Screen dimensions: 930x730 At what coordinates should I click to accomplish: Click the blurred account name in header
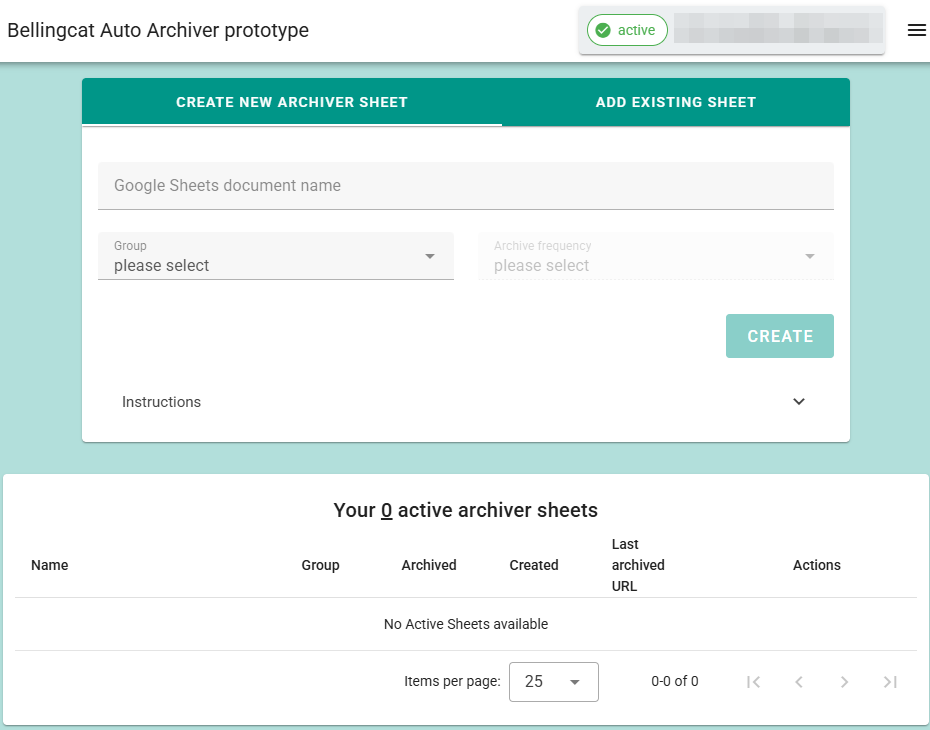click(778, 28)
